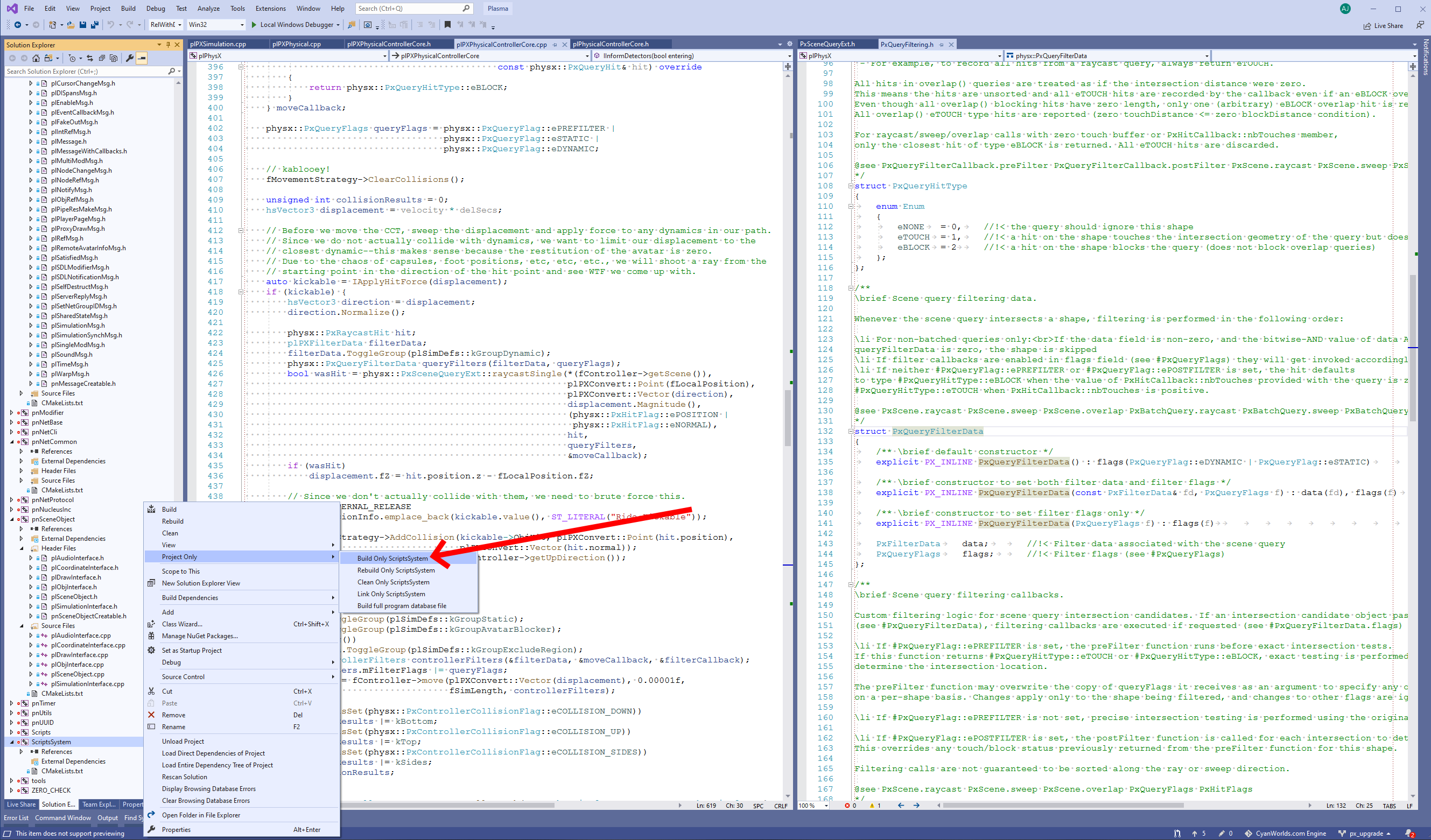Click the left editor vertical scrollbar thumb

click(x=788, y=418)
